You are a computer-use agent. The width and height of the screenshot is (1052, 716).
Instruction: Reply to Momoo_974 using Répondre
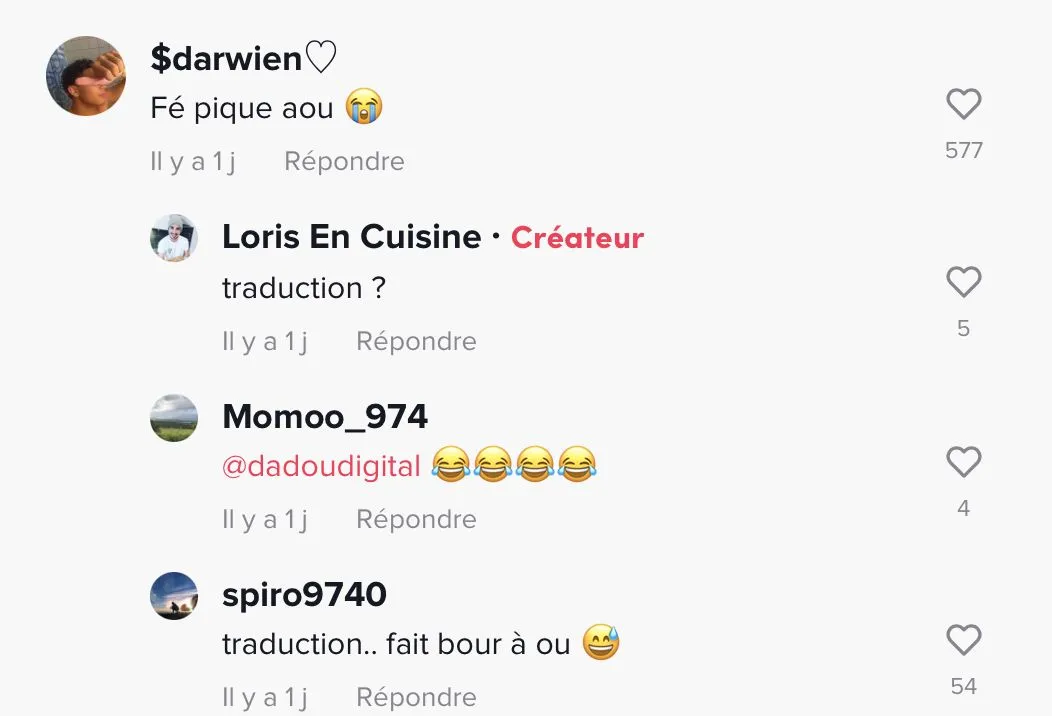tap(416, 519)
